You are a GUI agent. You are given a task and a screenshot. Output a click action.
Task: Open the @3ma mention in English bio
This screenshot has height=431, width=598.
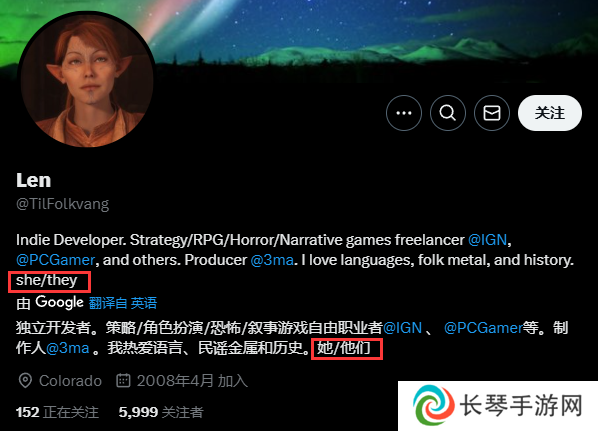(x=272, y=260)
